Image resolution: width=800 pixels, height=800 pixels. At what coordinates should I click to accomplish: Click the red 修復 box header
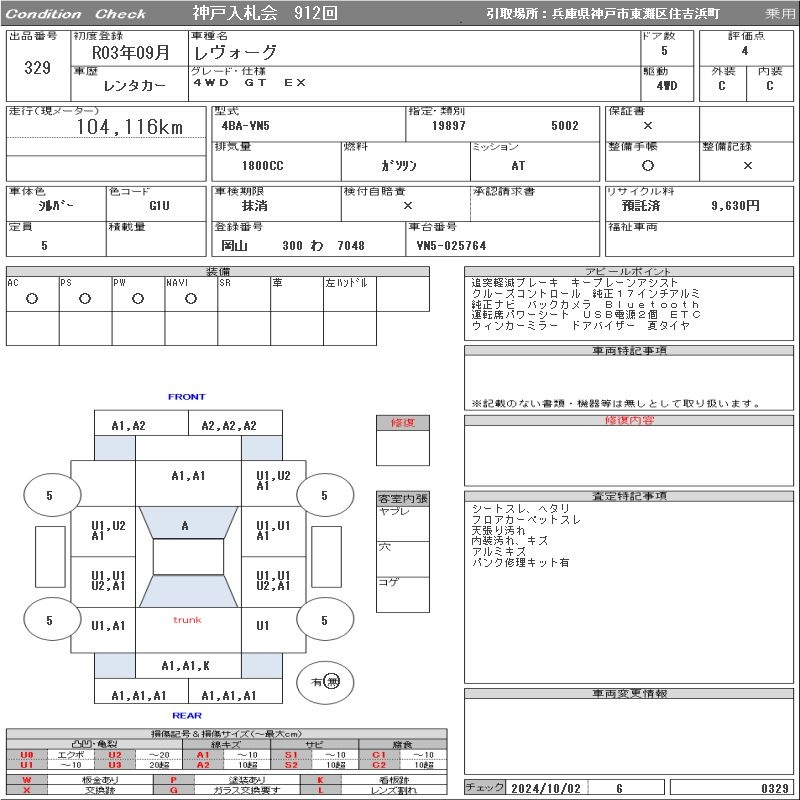point(403,422)
